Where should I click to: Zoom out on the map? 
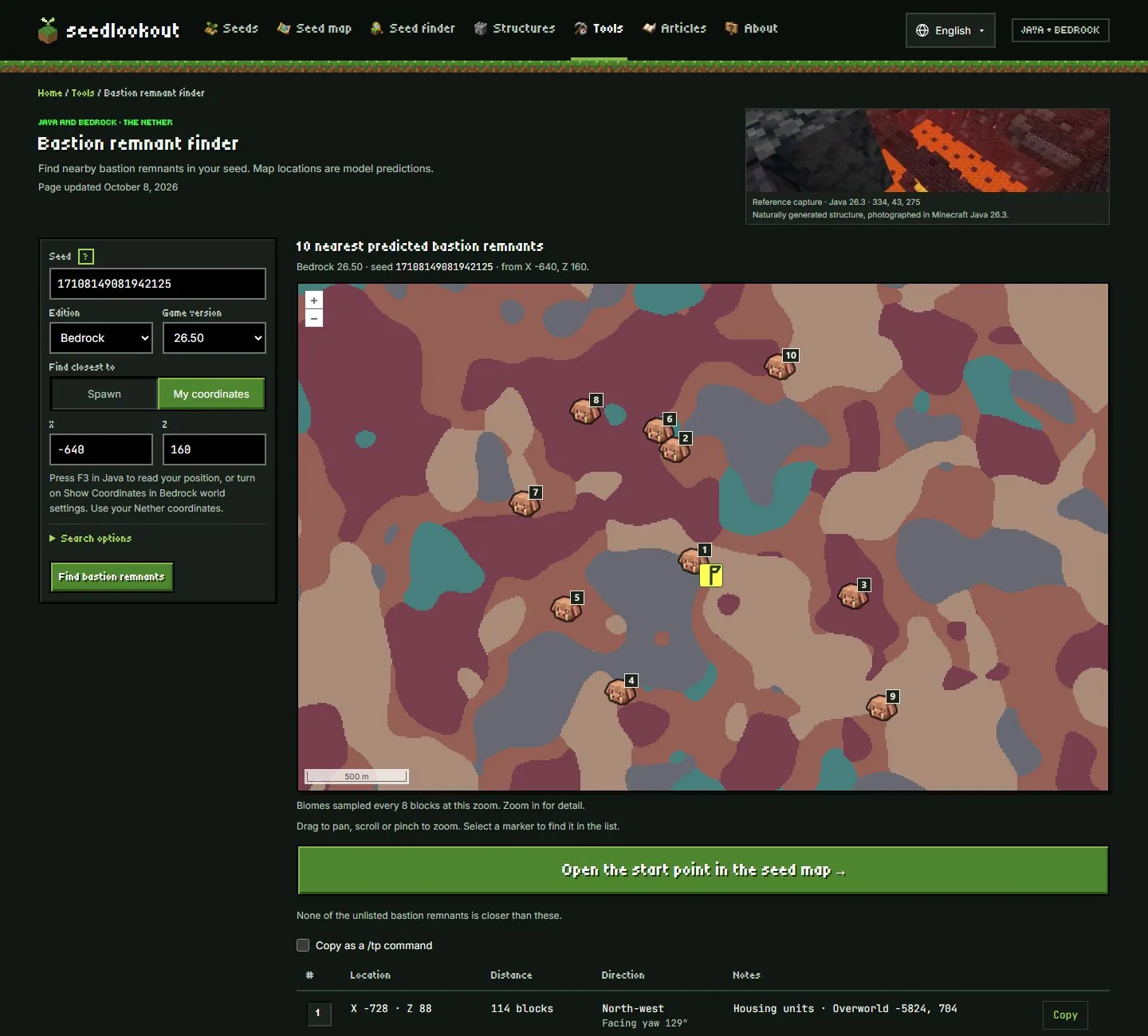point(314,319)
